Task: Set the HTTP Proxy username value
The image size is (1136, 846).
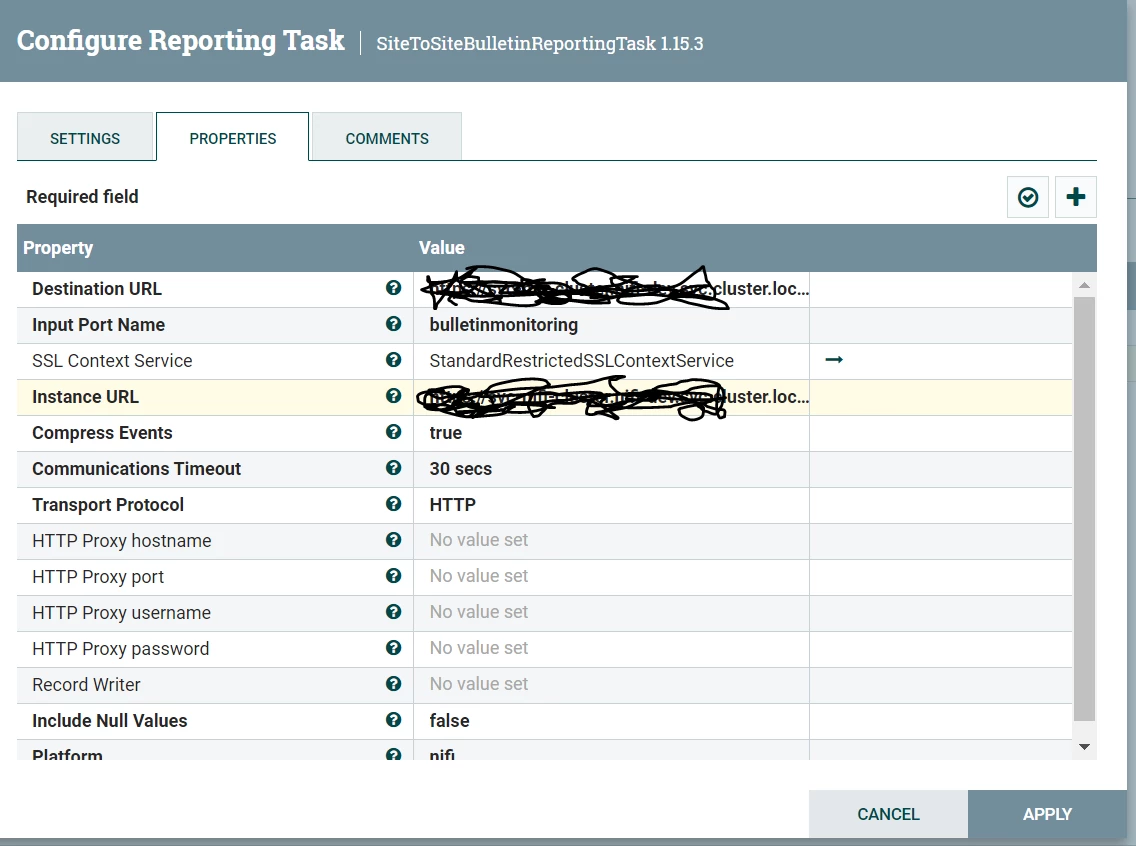Action: point(611,613)
